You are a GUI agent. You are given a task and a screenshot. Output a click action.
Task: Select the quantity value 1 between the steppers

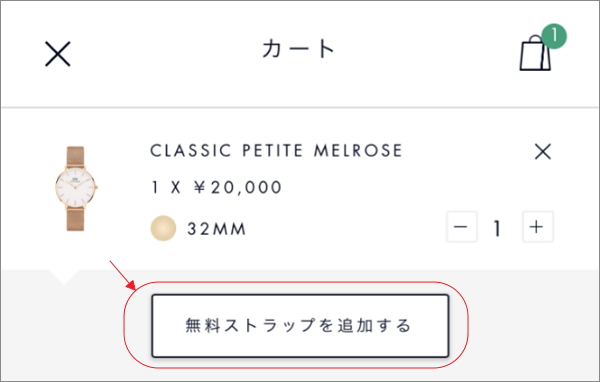coord(497,229)
